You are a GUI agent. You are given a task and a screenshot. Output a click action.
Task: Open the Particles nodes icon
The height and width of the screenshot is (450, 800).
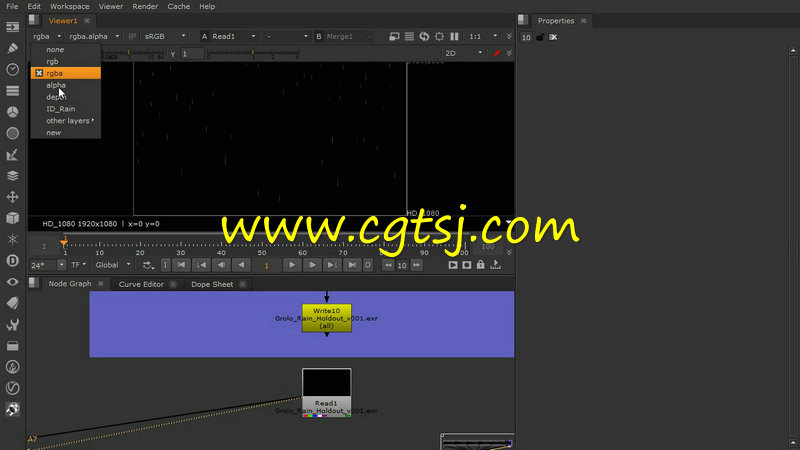click(12, 239)
